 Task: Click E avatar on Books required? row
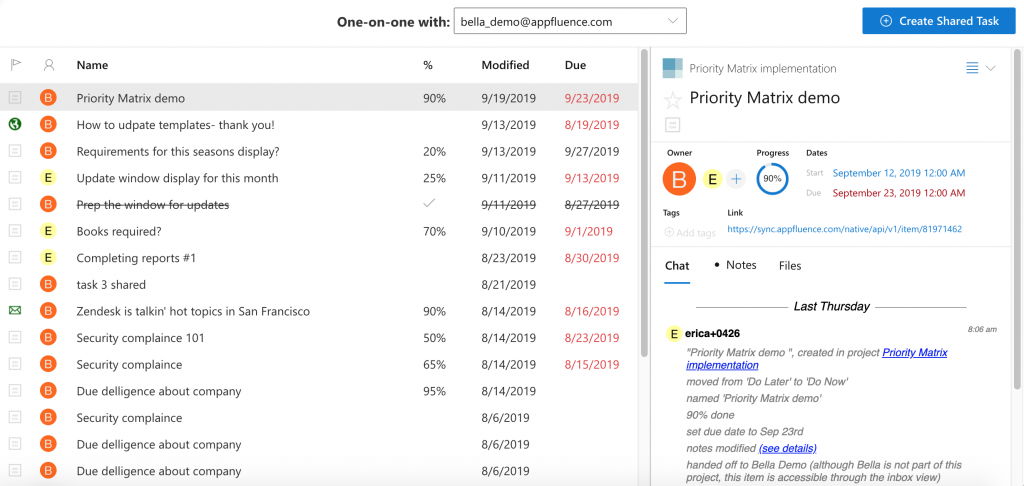[48, 231]
